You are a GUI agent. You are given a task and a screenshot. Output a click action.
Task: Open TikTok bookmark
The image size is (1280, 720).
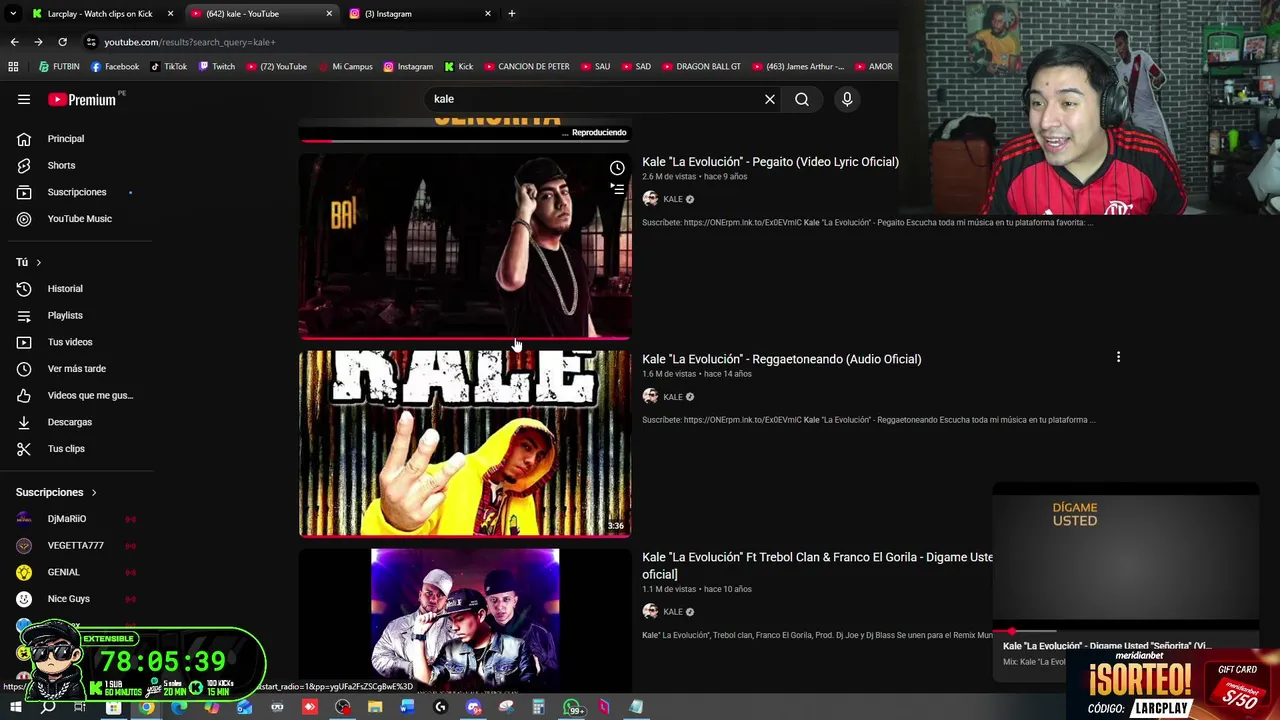(168, 67)
